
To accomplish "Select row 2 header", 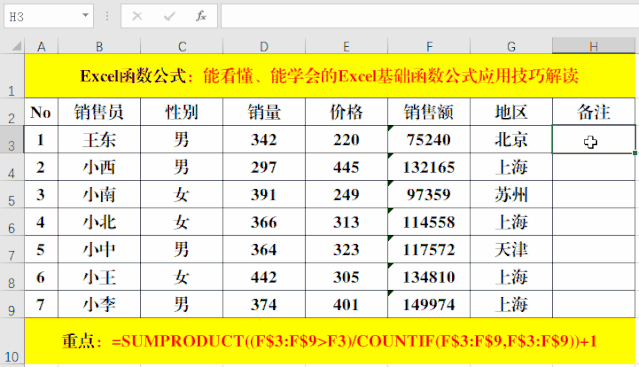I will tap(12, 112).
